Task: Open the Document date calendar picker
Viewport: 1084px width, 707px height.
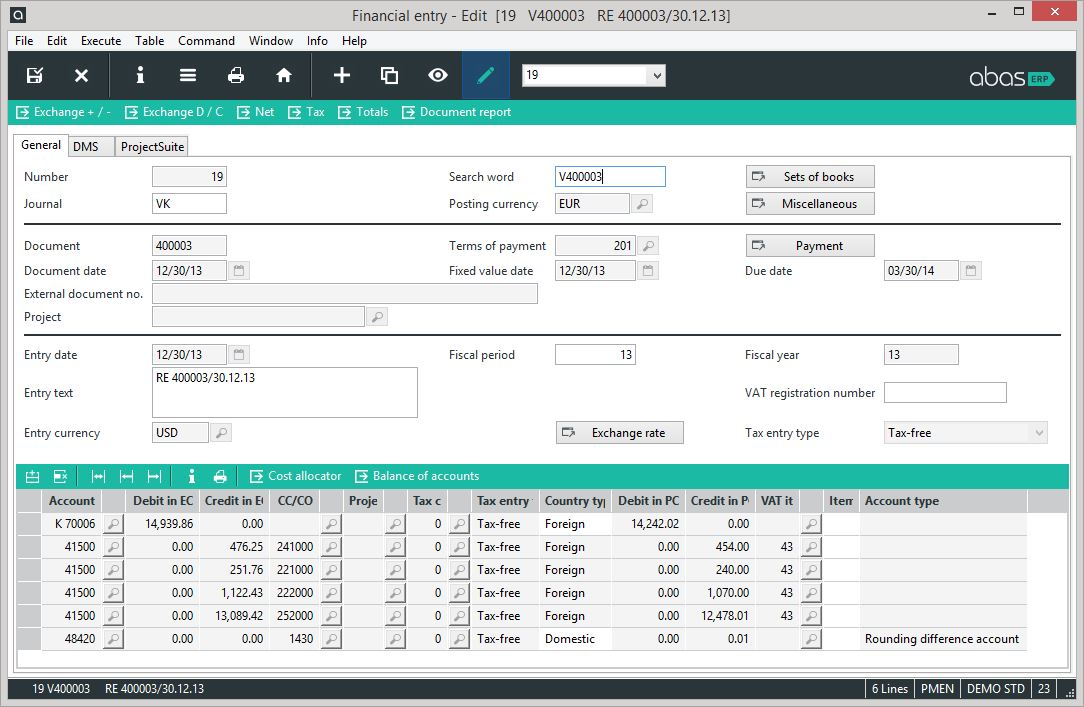Action: pos(238,270)
